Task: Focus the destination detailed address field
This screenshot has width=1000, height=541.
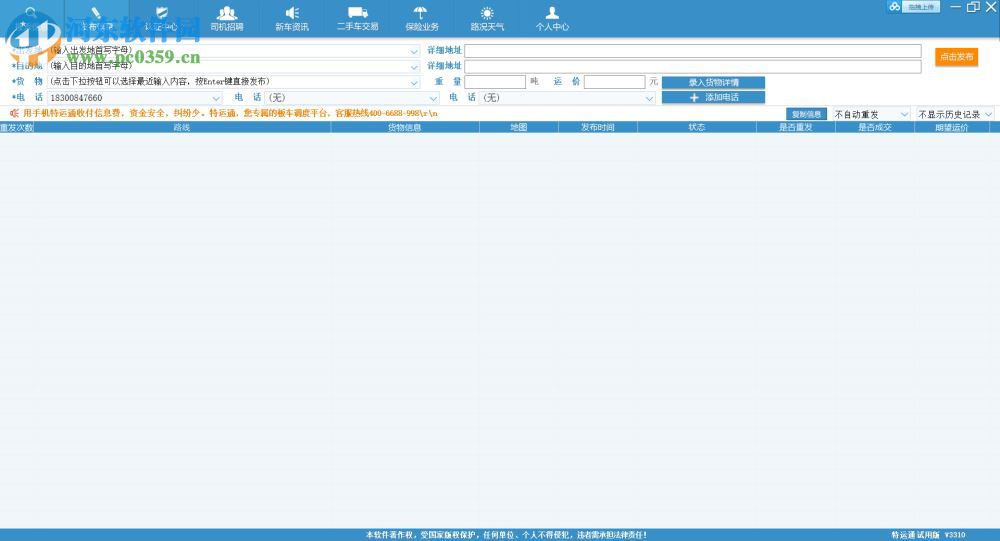Action: (693, 66)
